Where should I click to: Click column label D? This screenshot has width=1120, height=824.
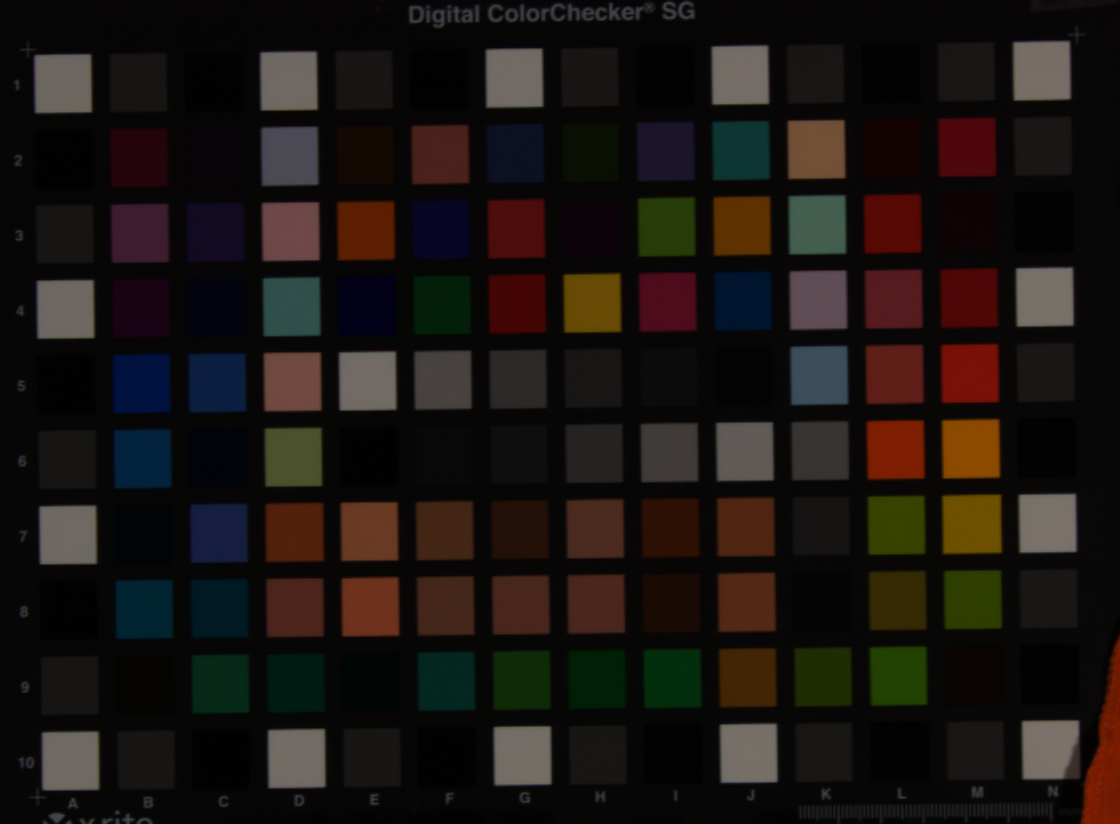tap(299, 800)
